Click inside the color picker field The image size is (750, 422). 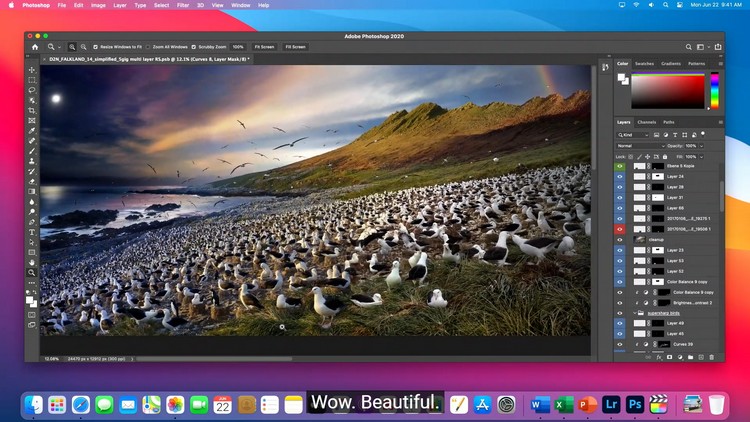[x=667, y=92]
